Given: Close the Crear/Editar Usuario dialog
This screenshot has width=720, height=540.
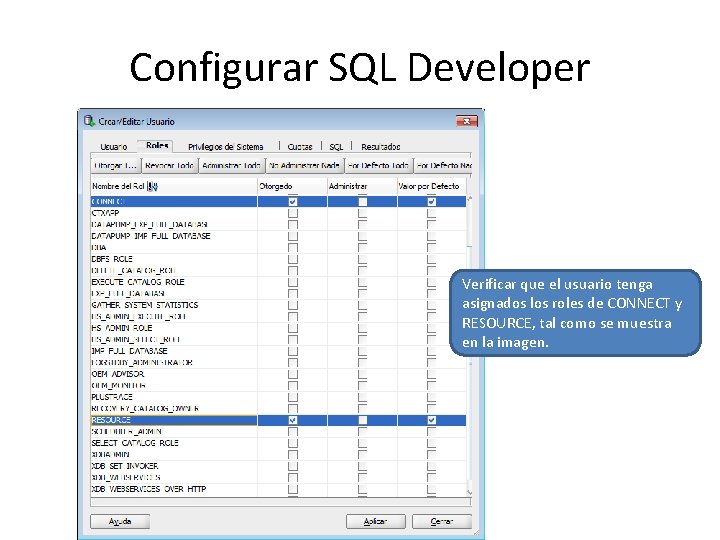Looking at the screenshot, I should click(467, 121).
